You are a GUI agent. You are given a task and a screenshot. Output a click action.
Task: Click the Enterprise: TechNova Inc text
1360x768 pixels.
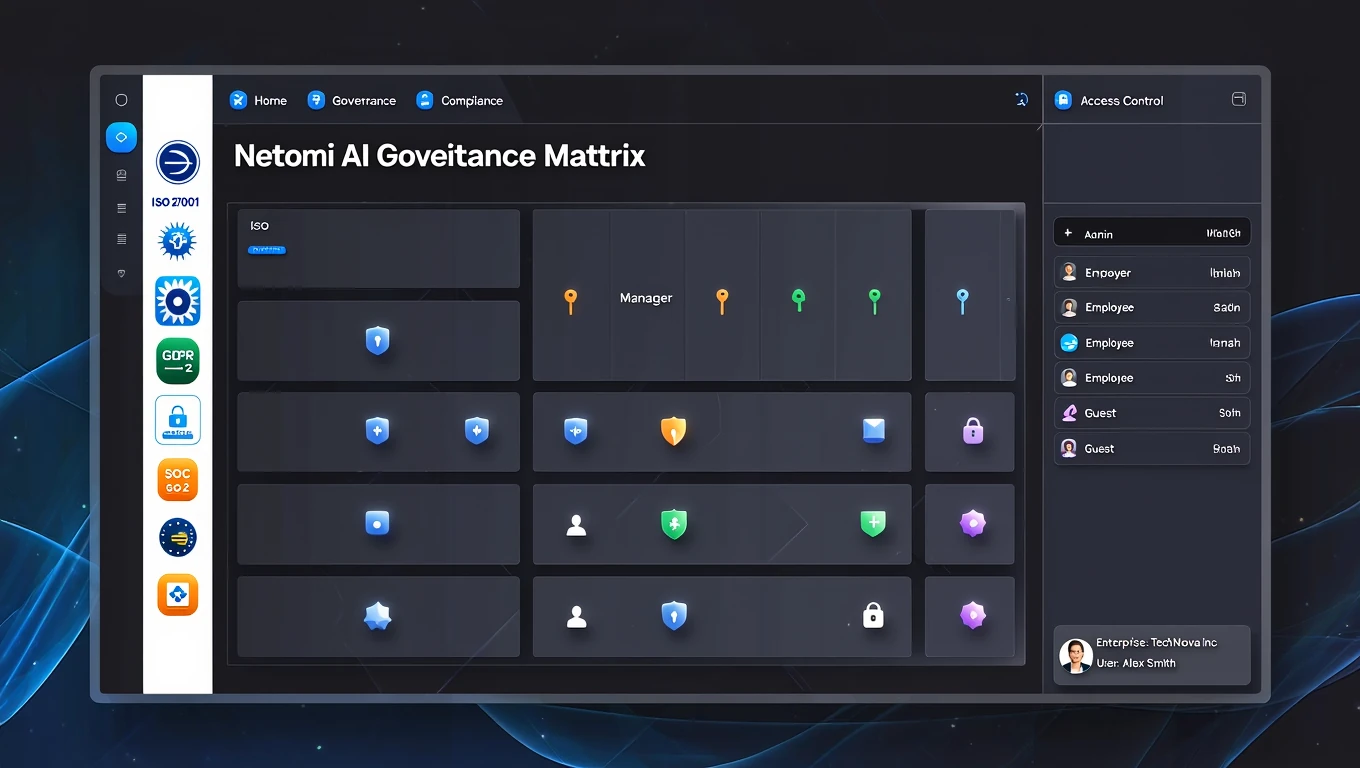tap(1157, 643)
